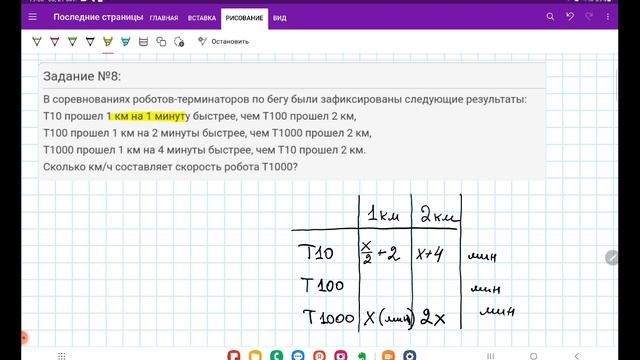Select the brown pen tool
Image resolution: width=640 pixels, height=360 pixels.
coord(37,42)
